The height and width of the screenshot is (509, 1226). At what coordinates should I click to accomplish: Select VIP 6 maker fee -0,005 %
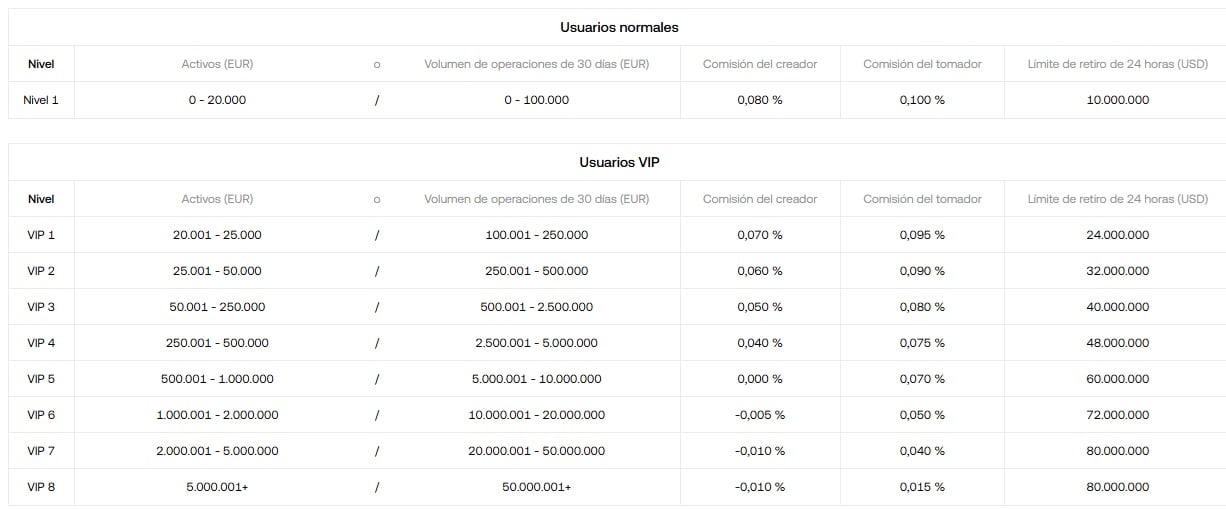[760, 415]
